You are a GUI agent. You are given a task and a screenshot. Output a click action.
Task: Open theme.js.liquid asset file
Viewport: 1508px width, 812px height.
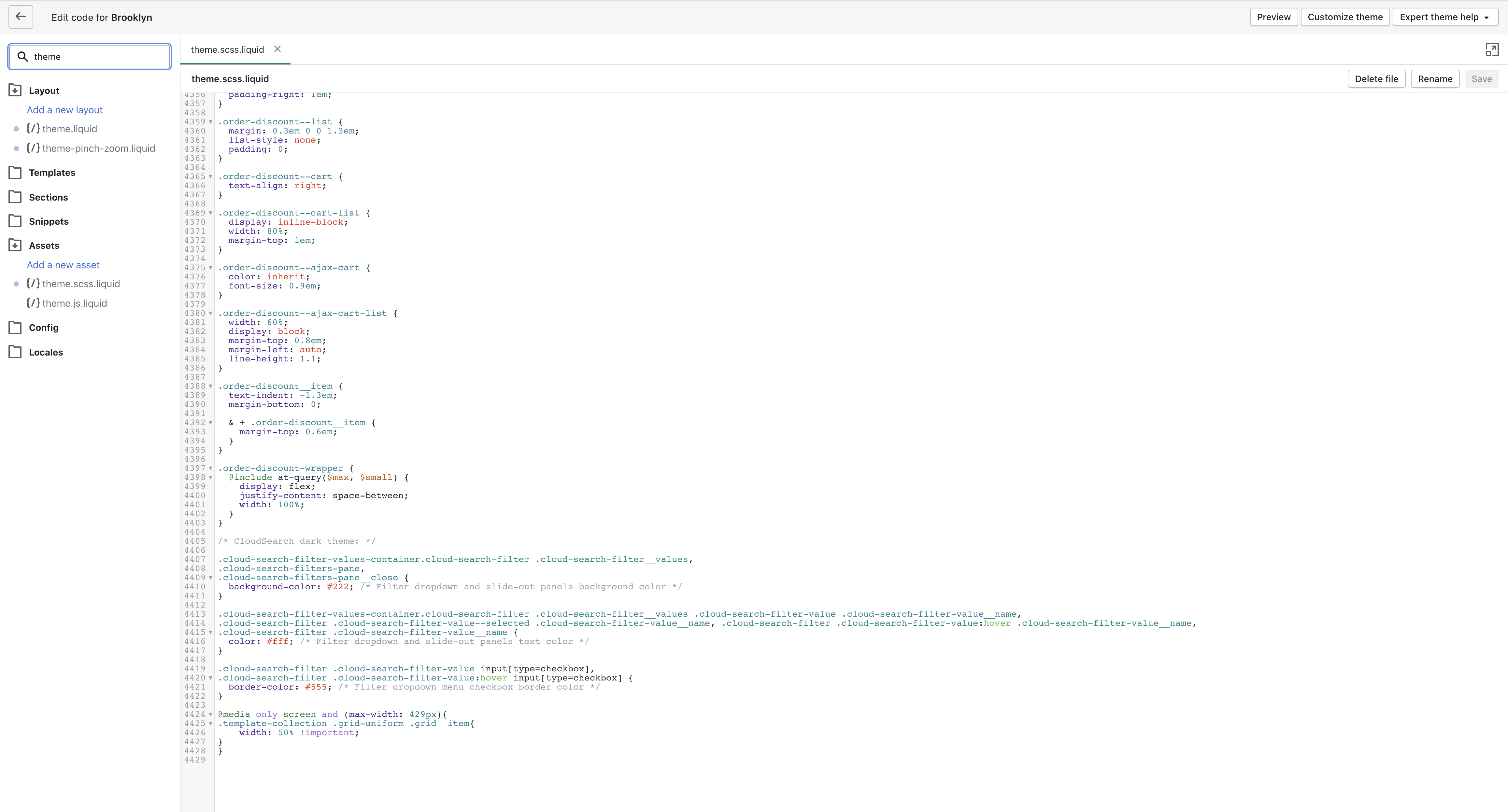click(x=74, y=303)
